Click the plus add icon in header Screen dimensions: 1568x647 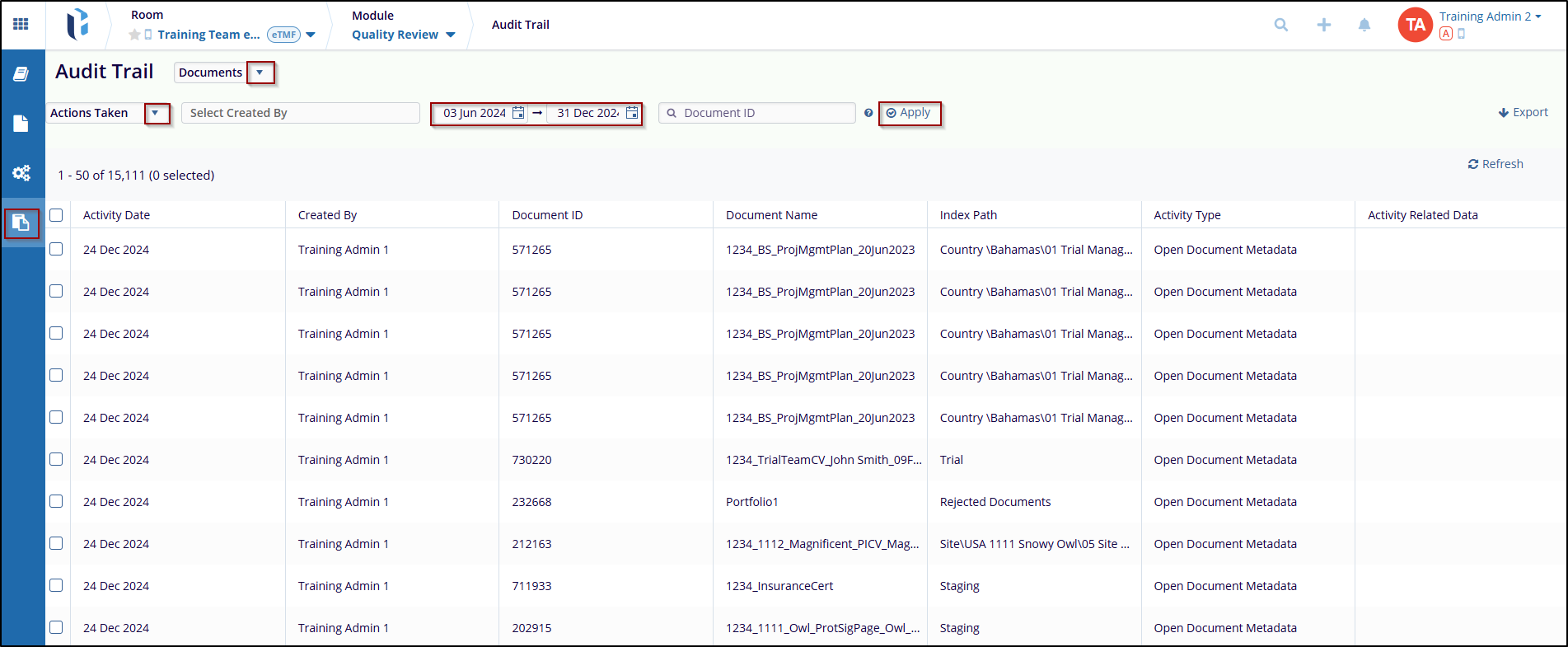point(1323,25)
